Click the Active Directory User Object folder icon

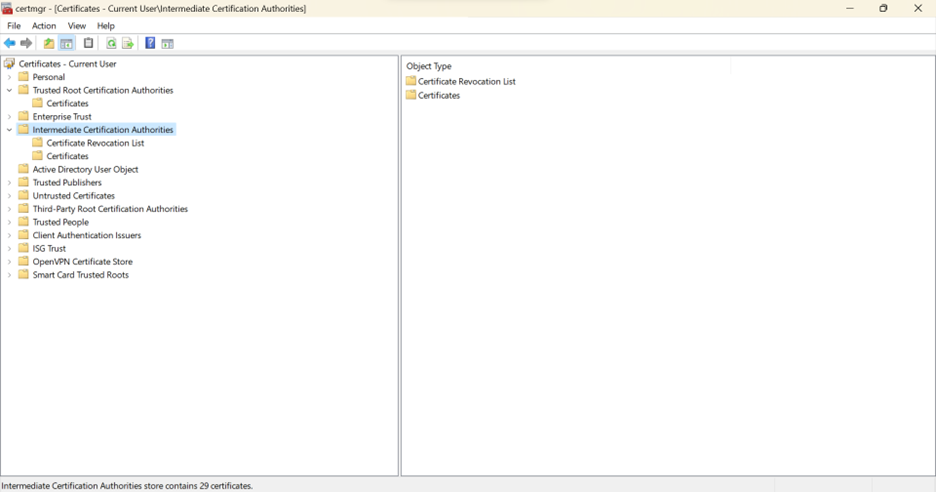[x=23, y=169]
